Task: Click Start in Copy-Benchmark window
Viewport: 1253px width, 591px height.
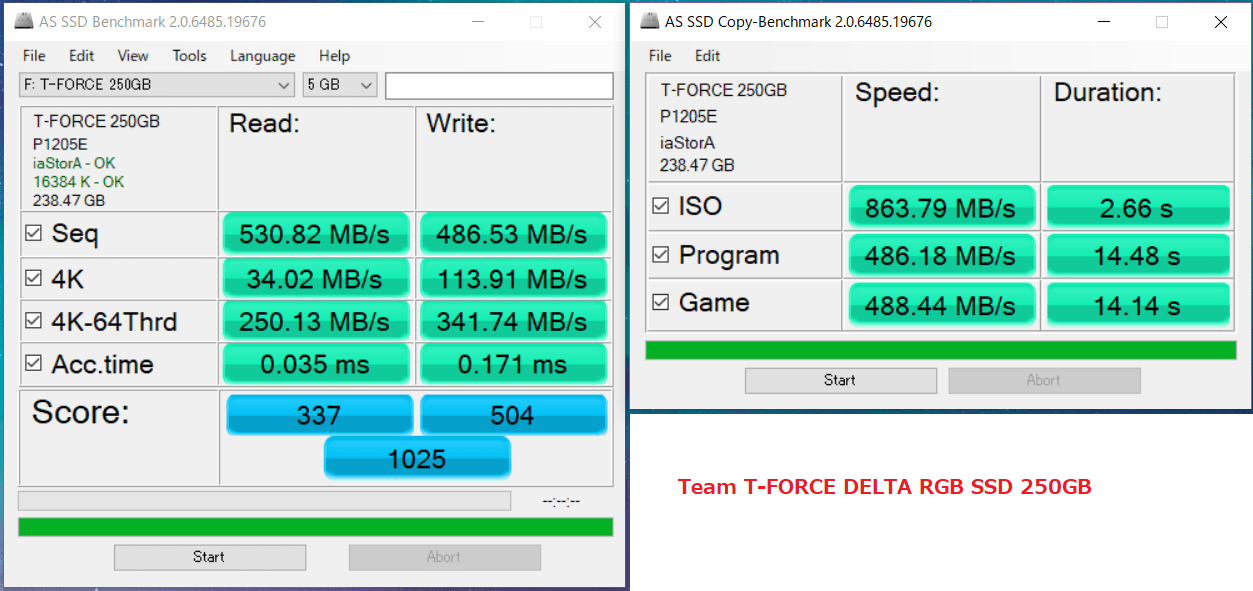Action: [x=840, y=380]
